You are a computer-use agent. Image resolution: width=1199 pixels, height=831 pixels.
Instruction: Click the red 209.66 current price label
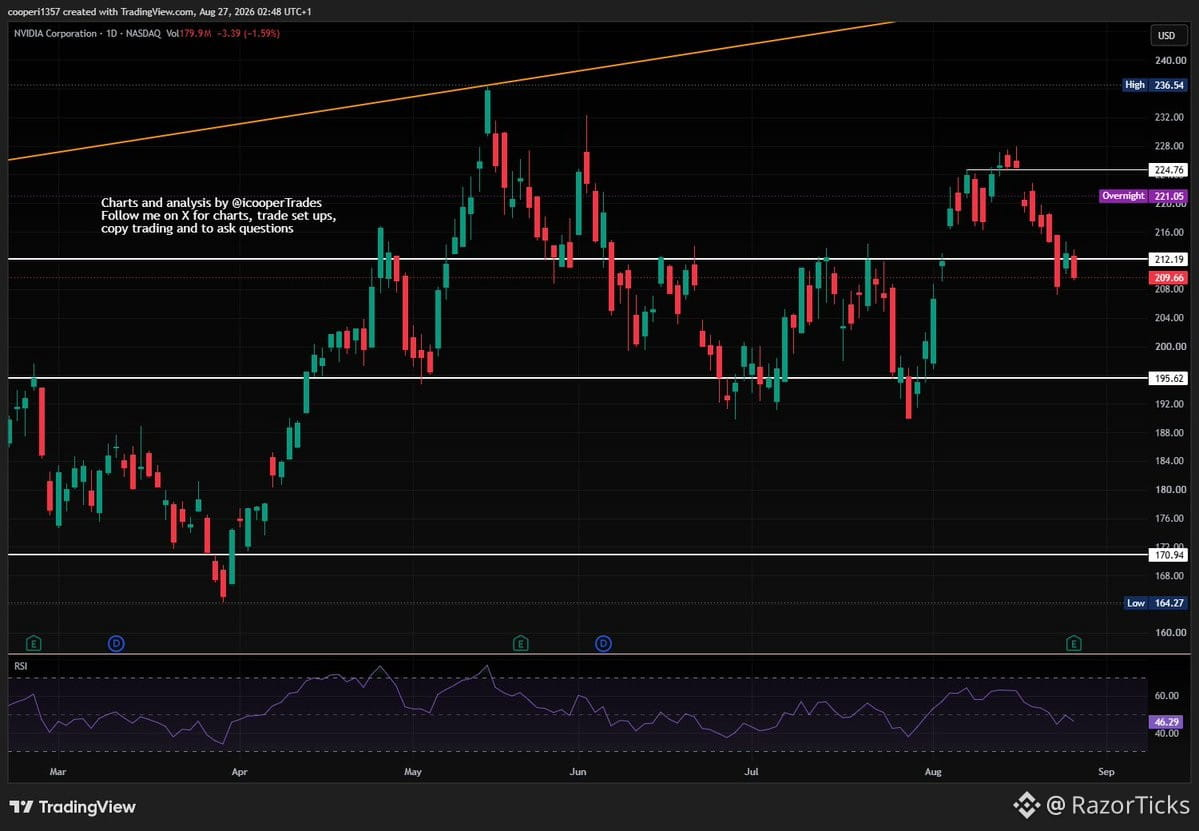[x=1168, y=278]
